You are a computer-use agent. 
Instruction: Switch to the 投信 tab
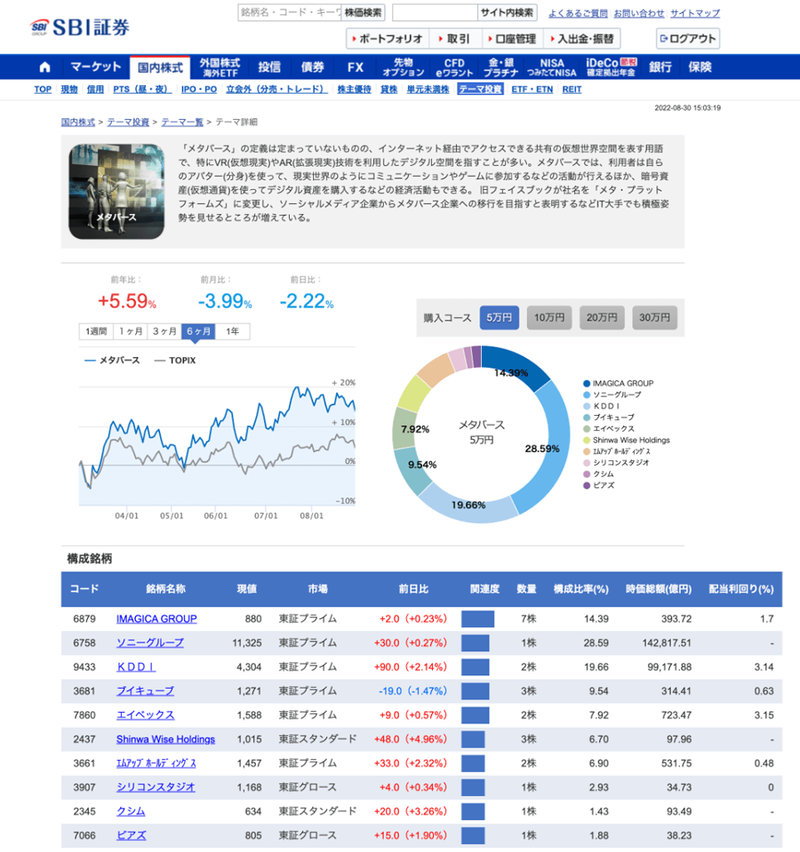click(269, 67)
